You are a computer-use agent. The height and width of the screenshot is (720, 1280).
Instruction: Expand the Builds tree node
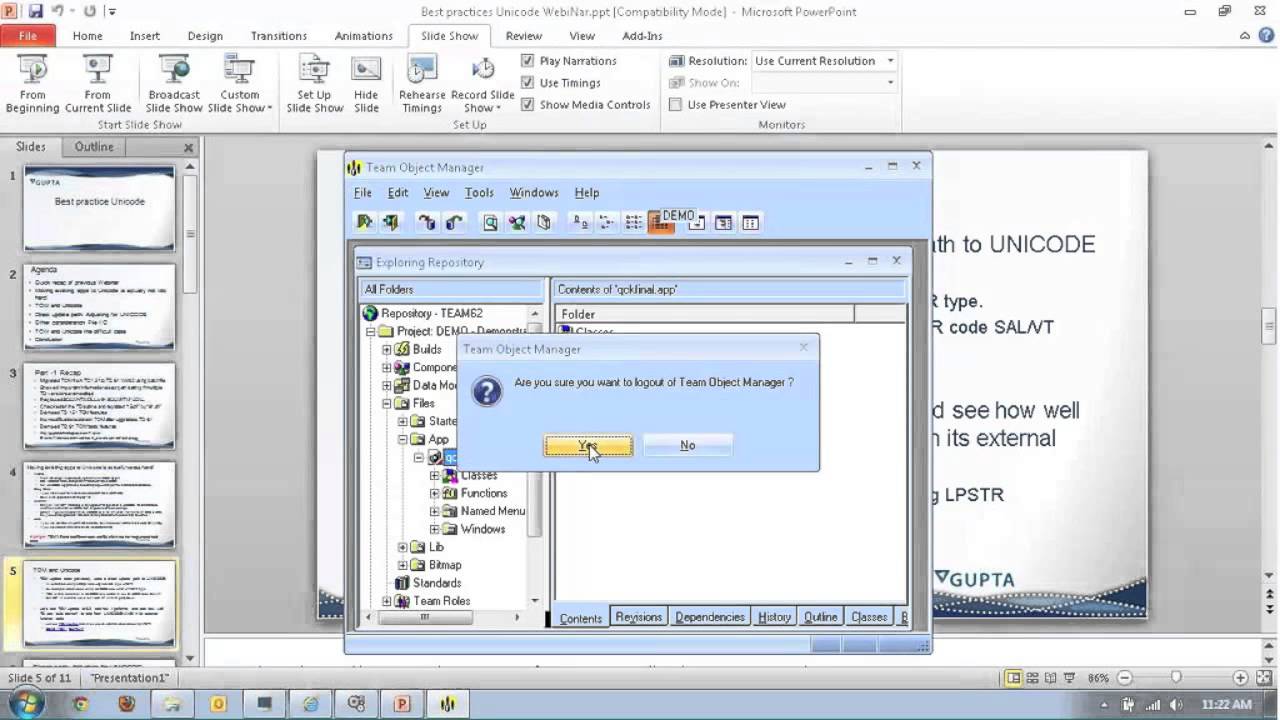click(x=387, y=349)
